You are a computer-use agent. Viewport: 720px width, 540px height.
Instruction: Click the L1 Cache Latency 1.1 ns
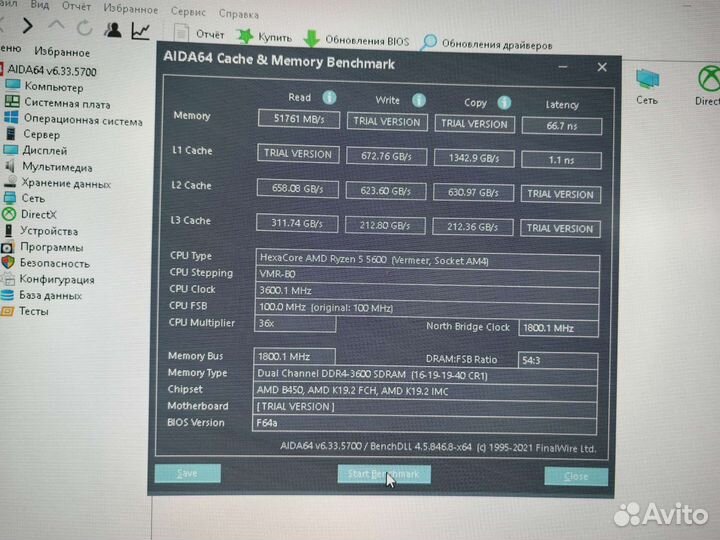click(562, 160)
